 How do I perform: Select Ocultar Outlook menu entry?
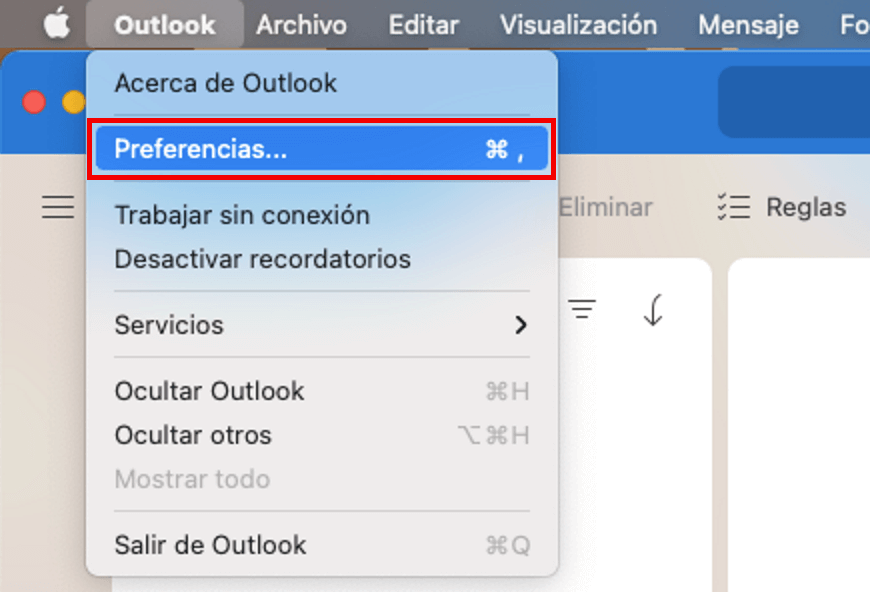(x=322, y=391)
